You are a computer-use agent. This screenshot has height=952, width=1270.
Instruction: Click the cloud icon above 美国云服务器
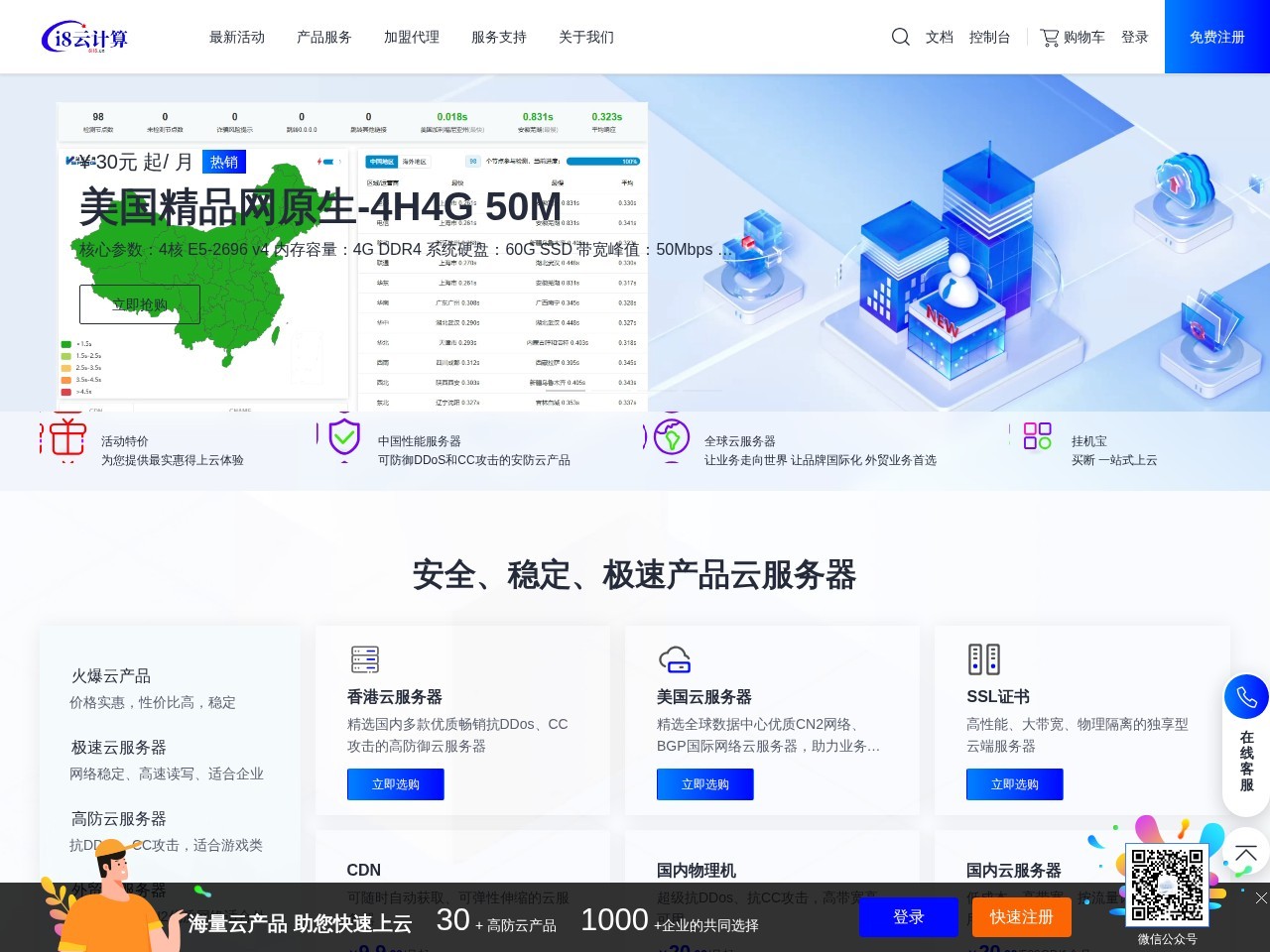tap(675, 658)
